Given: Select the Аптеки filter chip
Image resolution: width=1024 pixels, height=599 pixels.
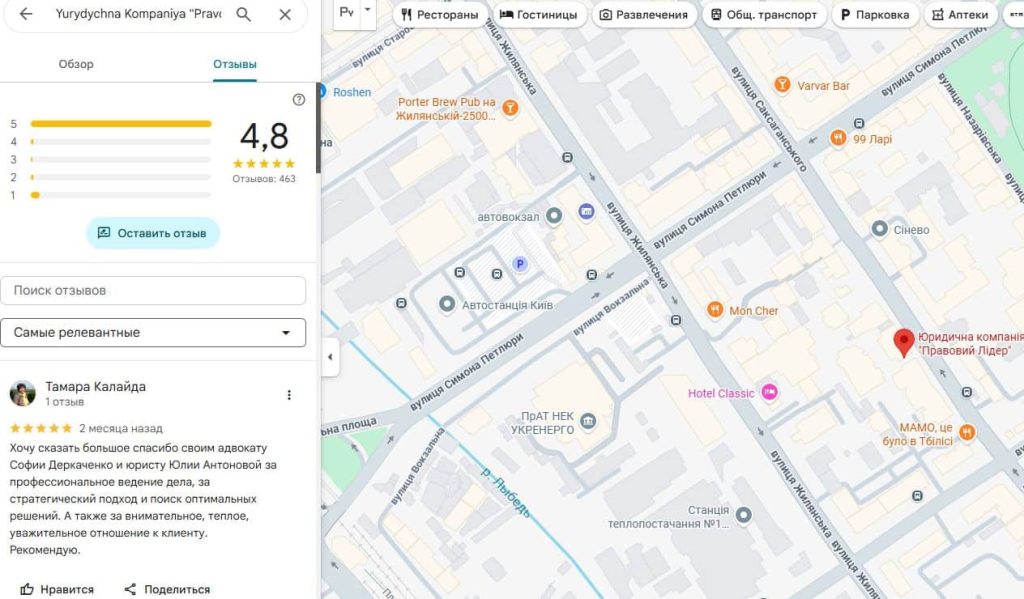Looking at the screenshot, I should tap(960, 14).
